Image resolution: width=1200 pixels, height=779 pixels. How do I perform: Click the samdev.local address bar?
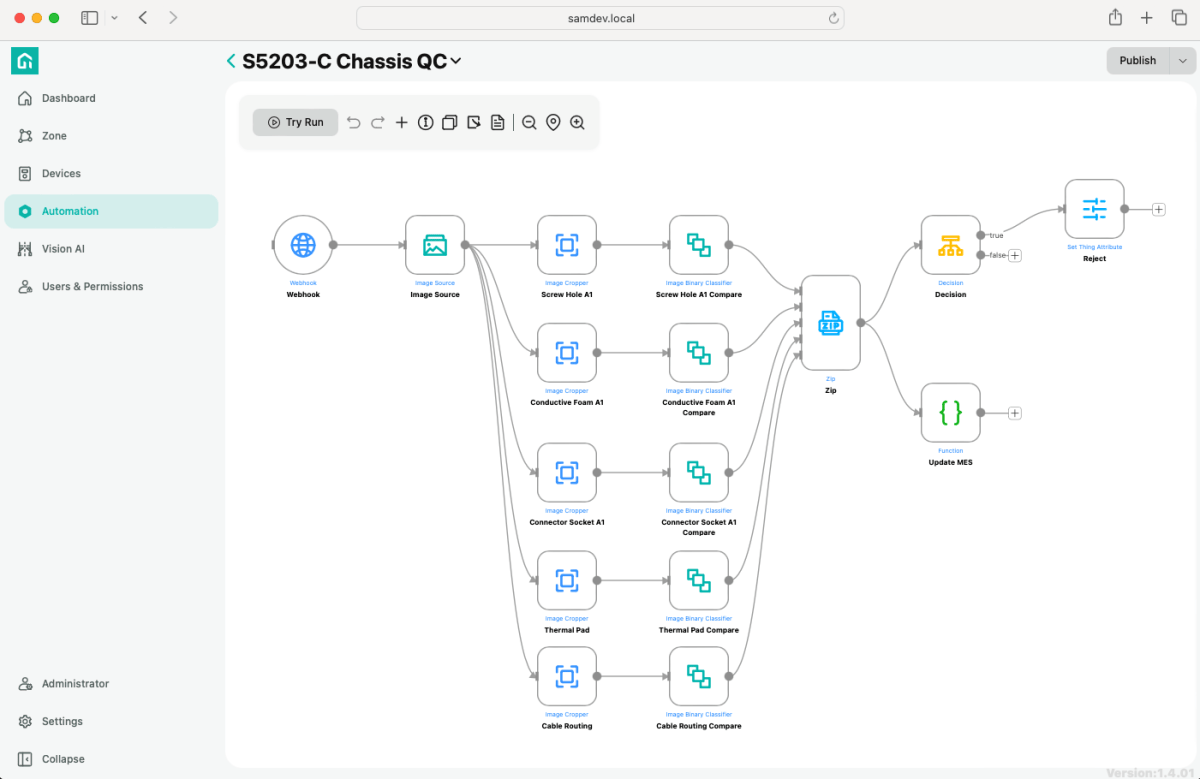600,18
